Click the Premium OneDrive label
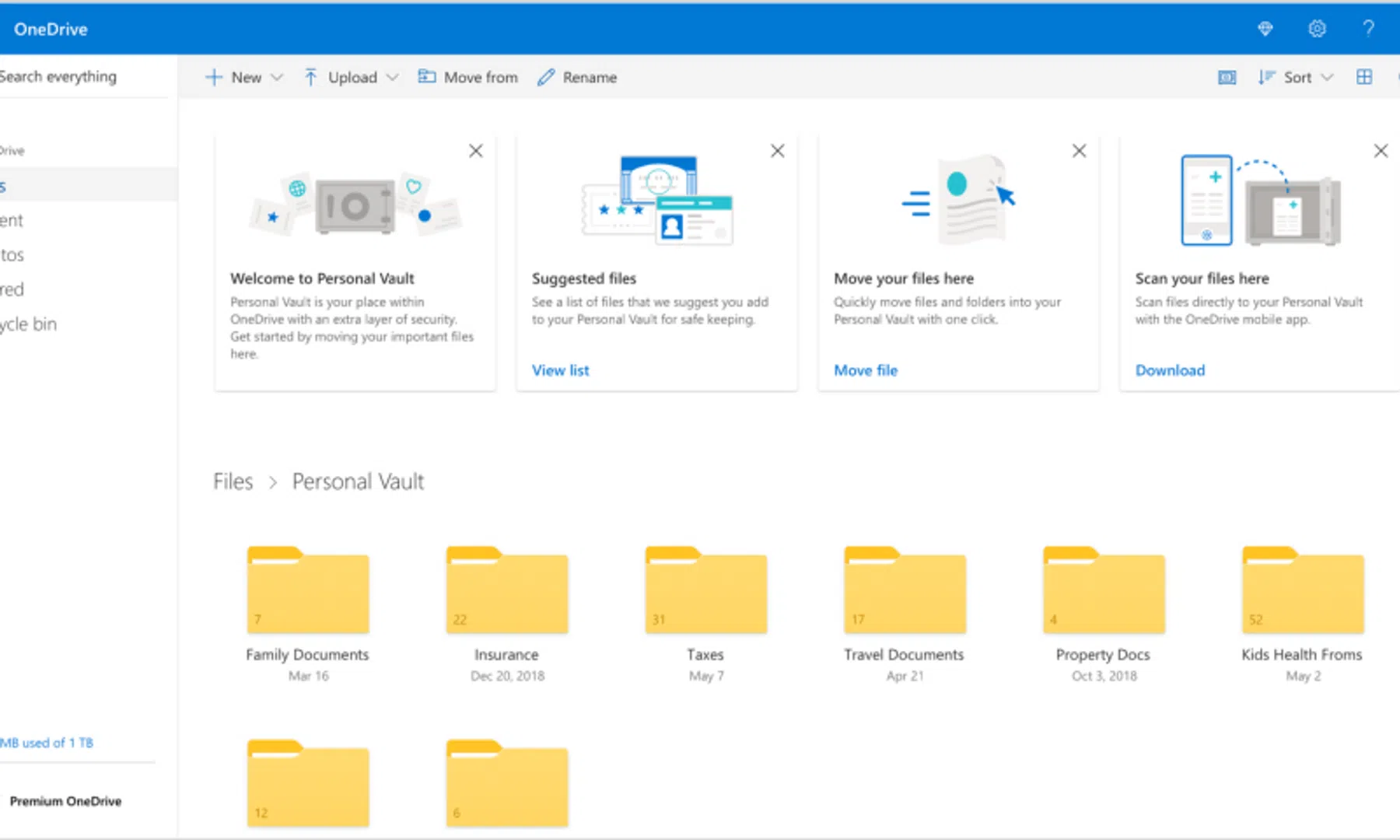Image resolution: width=1400 pixels, height=840 pixels. coord(65,801)
